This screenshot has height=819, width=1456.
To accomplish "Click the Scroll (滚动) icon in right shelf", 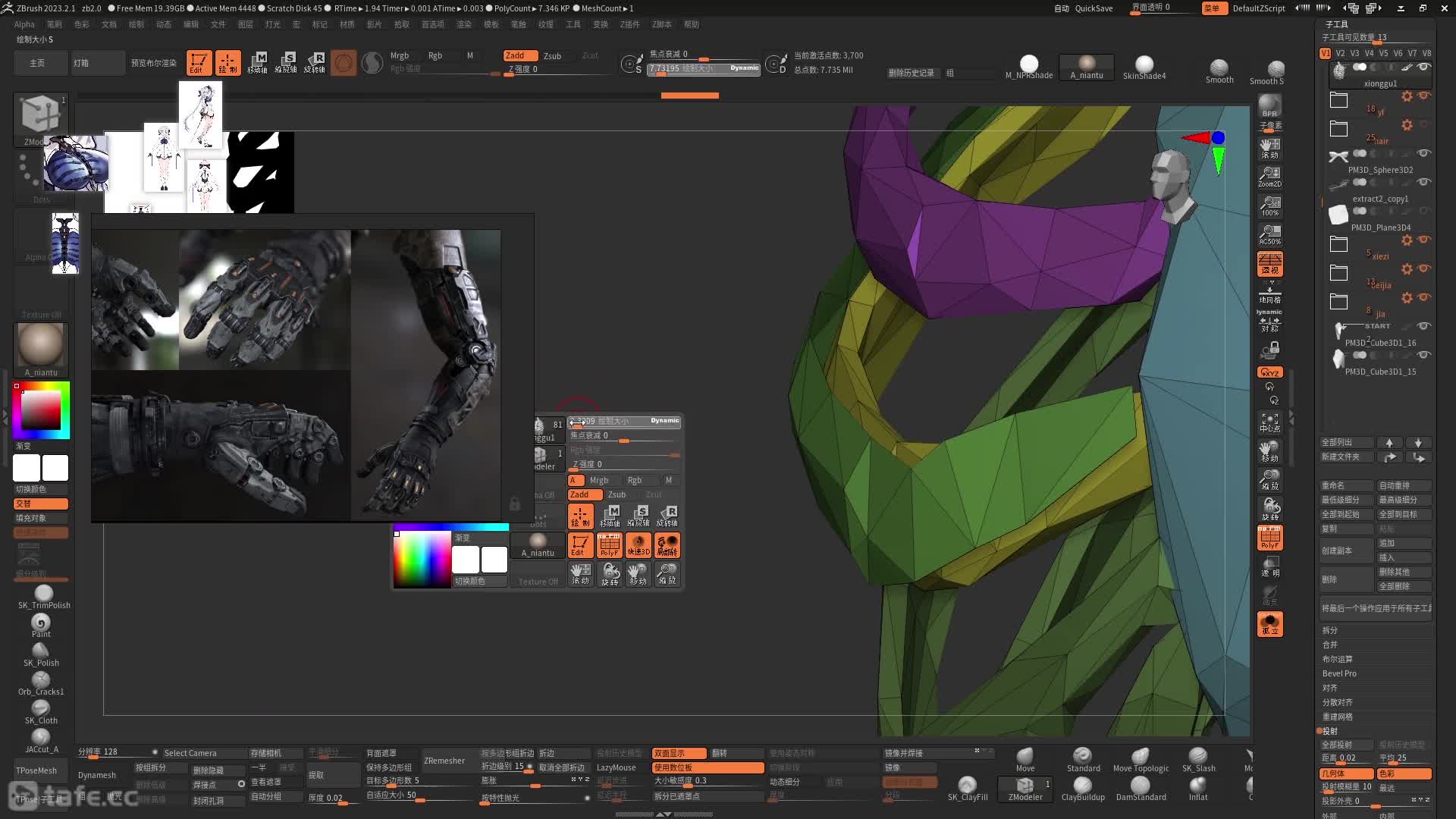I will tap(1269, 149).
